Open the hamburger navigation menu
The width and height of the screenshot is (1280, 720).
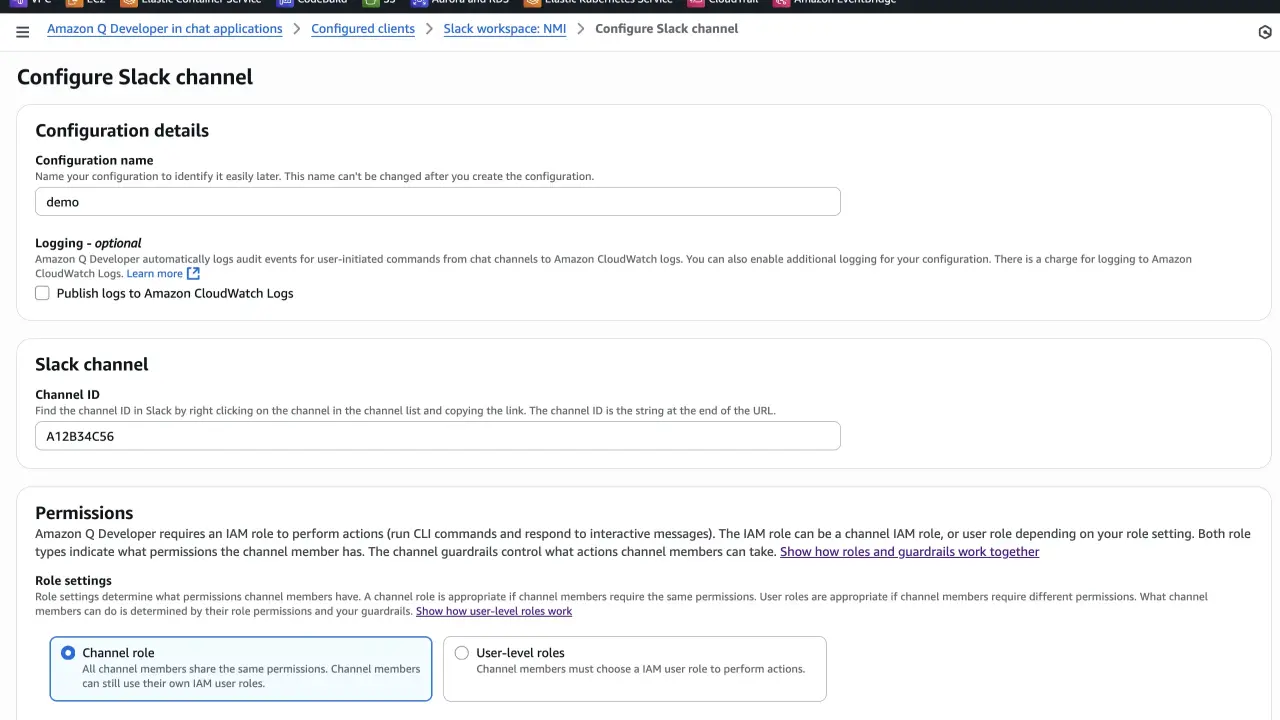pos(23,32)
